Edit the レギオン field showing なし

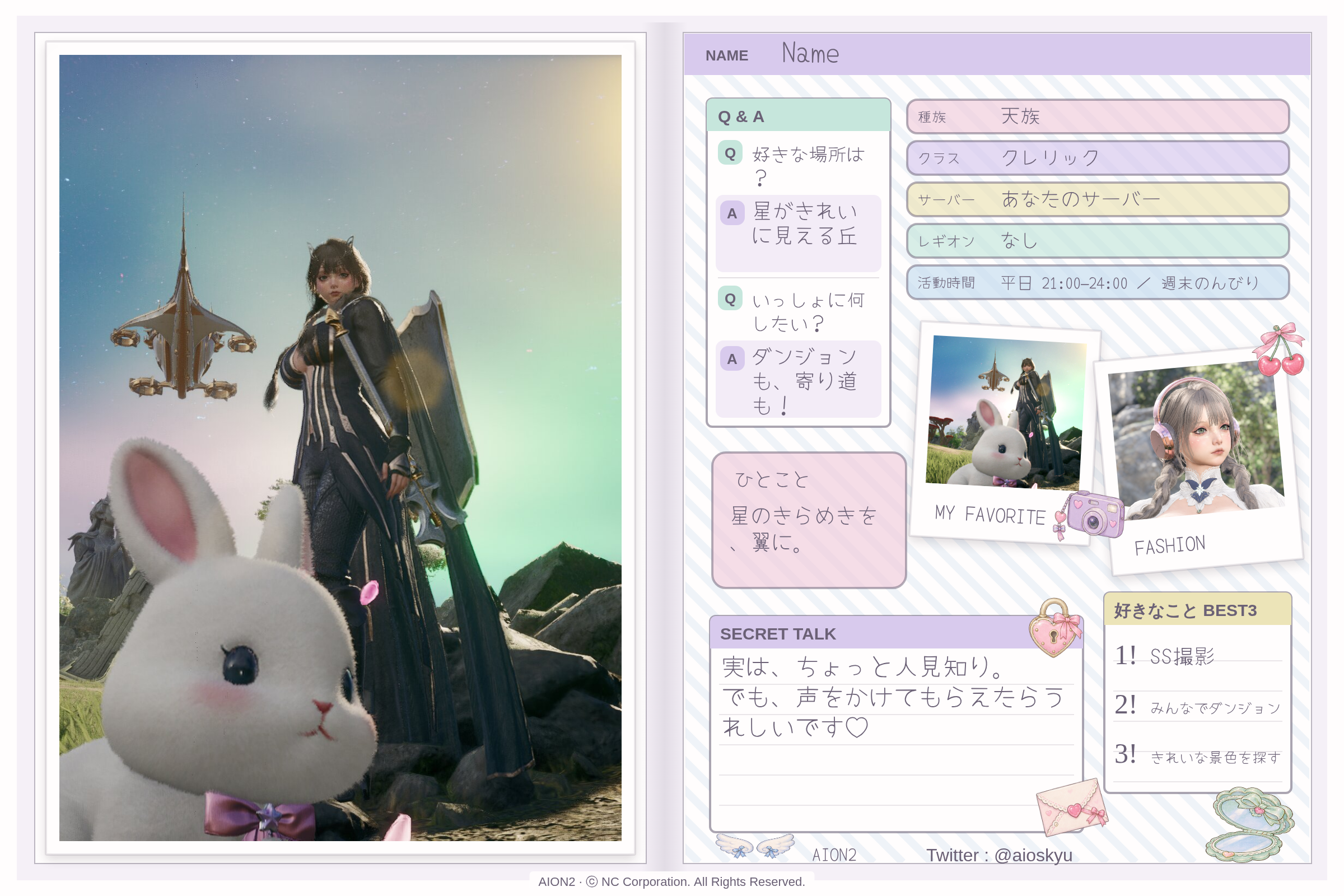(x=1098, y=241)
